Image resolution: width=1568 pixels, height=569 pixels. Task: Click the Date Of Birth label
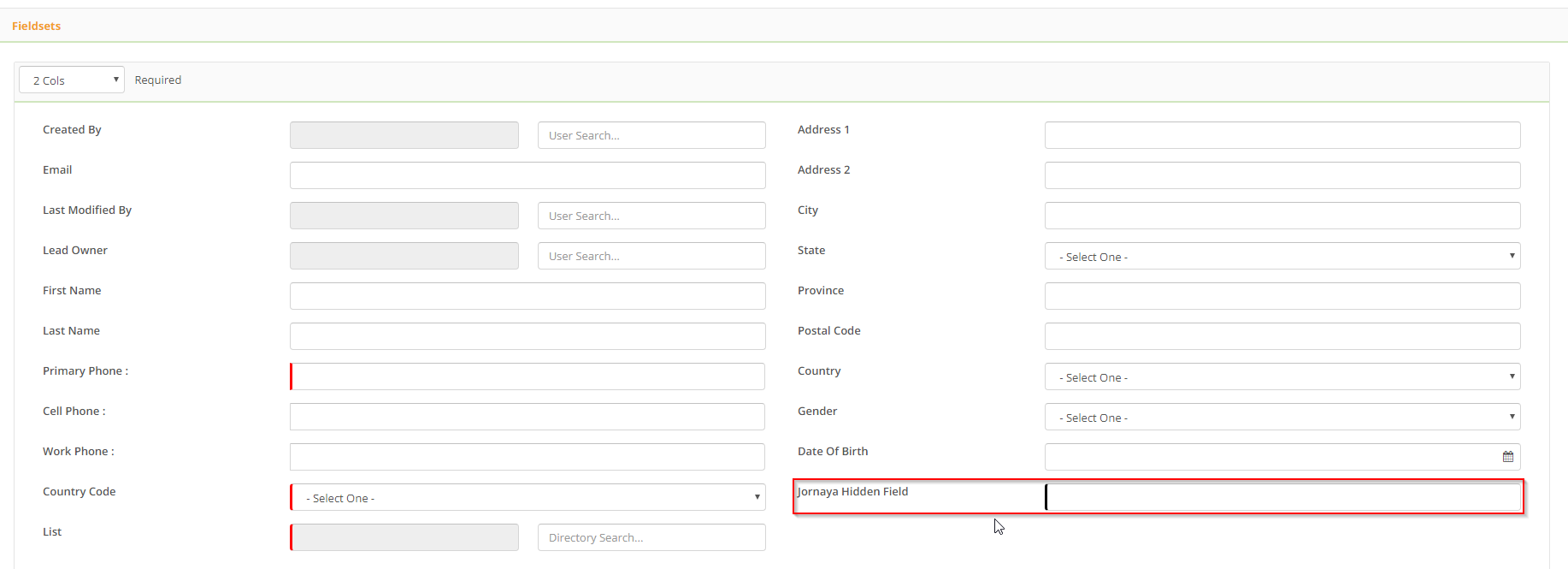[833, 451]
